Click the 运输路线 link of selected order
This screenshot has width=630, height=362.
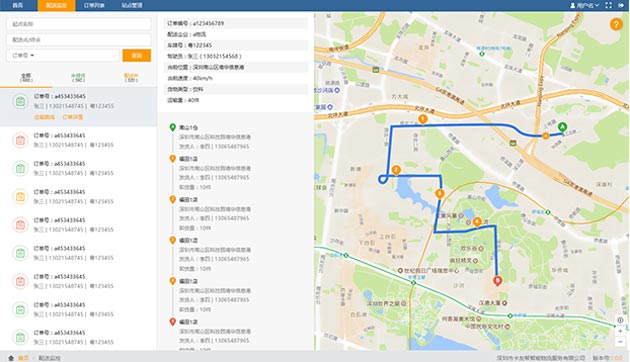click(x=44, y=117)
